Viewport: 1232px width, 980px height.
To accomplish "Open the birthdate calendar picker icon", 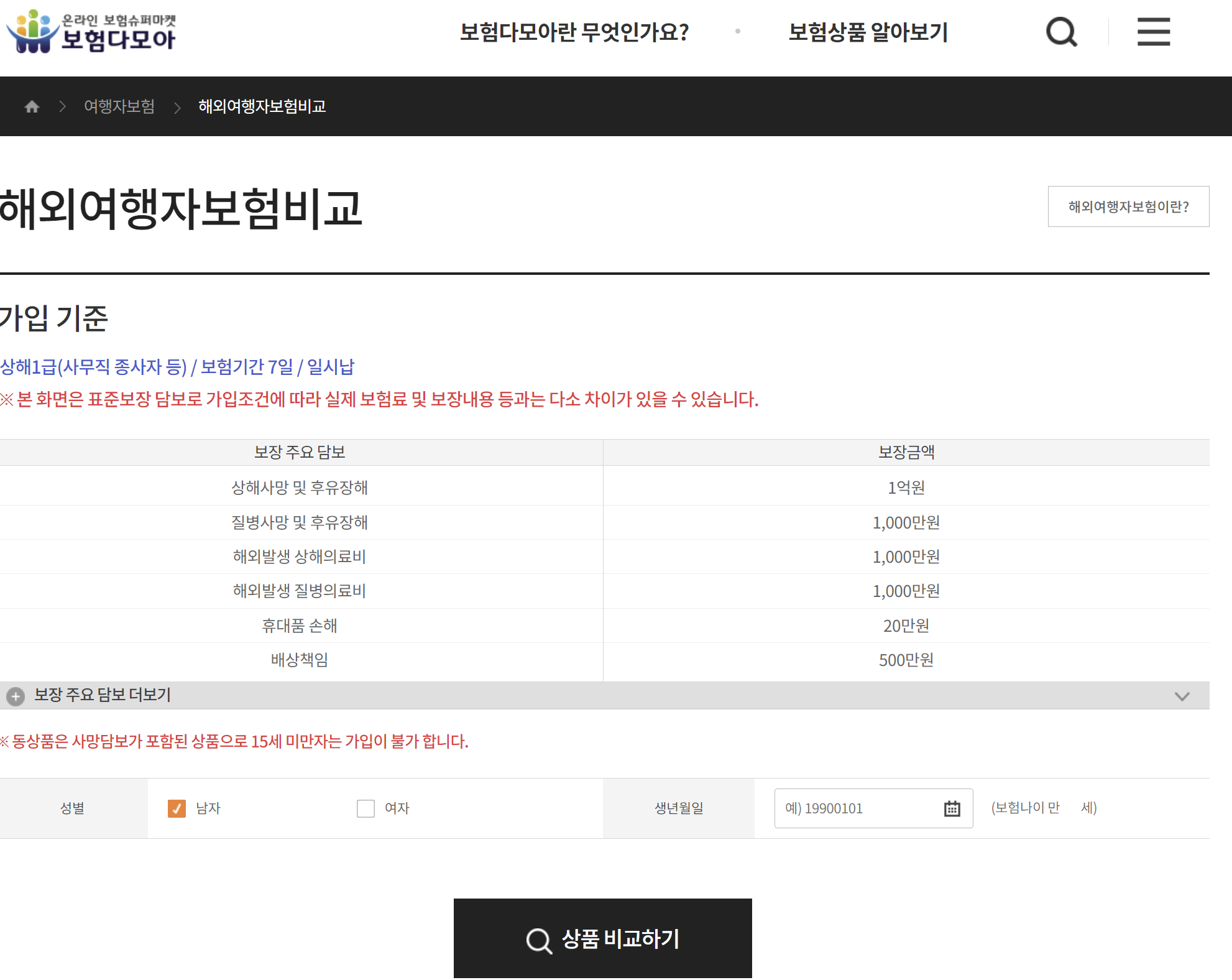I will click(x=952, y=808).
